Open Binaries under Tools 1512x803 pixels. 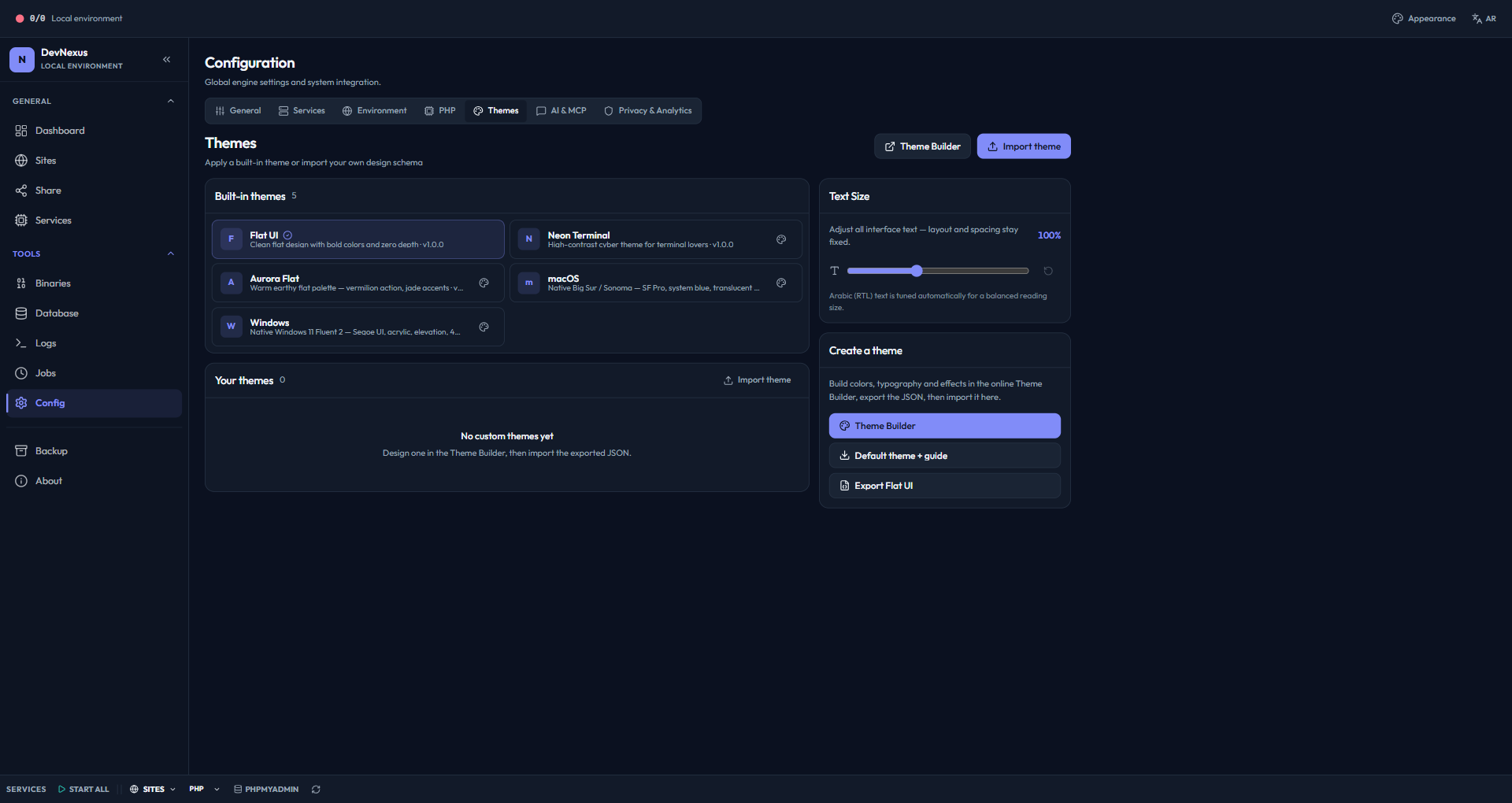94,283
